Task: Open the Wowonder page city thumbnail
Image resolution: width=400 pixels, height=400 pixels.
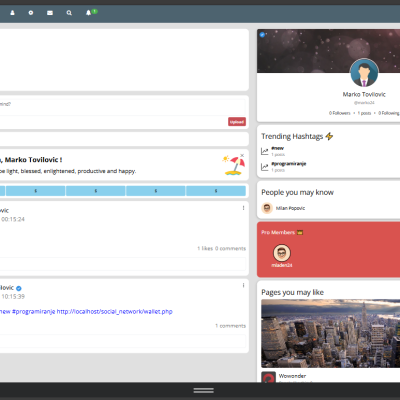Action: [x=331, y=333]
